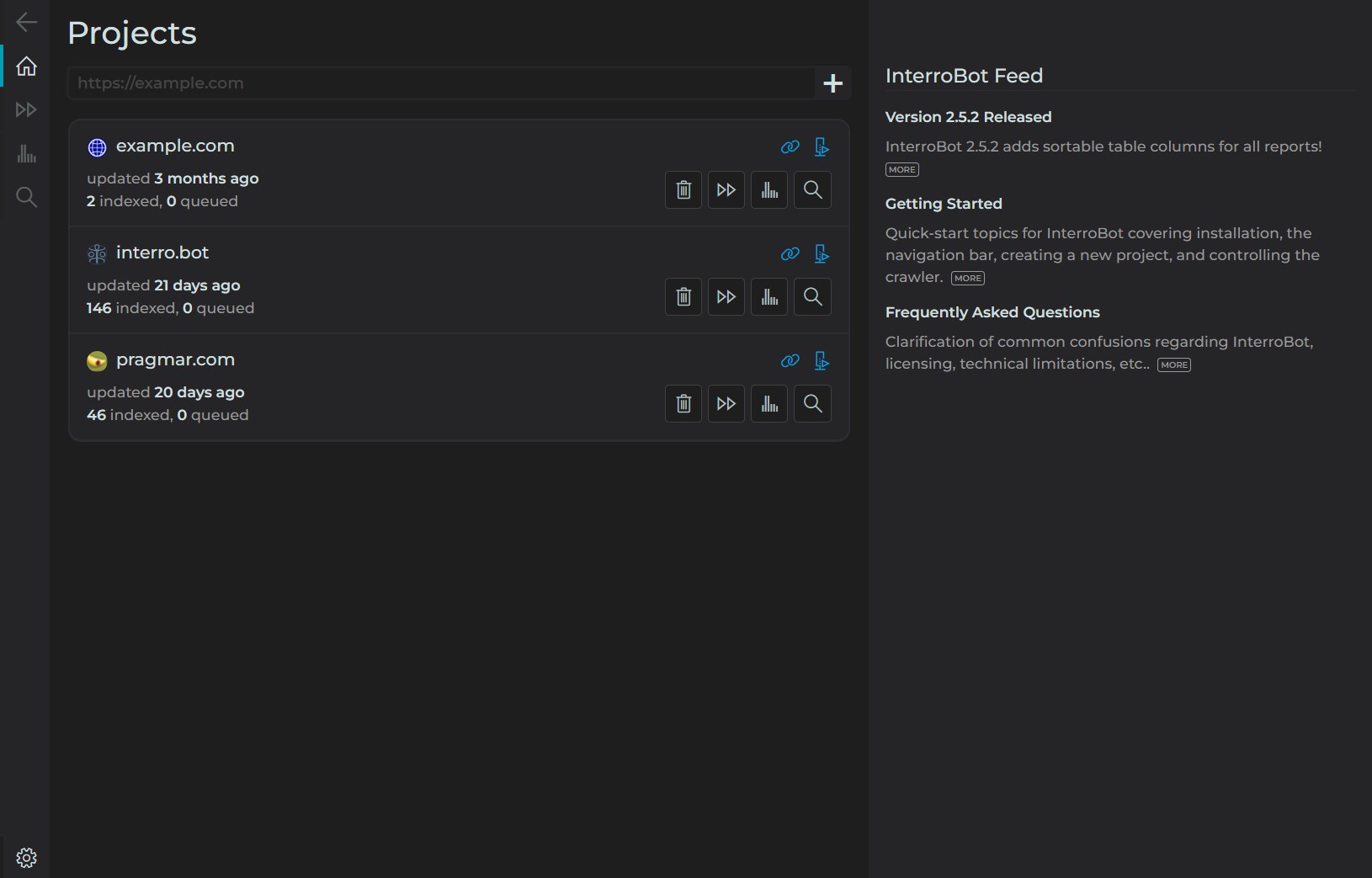
Task: Click MORE link for Getting Started
Action: pos(967,278)
